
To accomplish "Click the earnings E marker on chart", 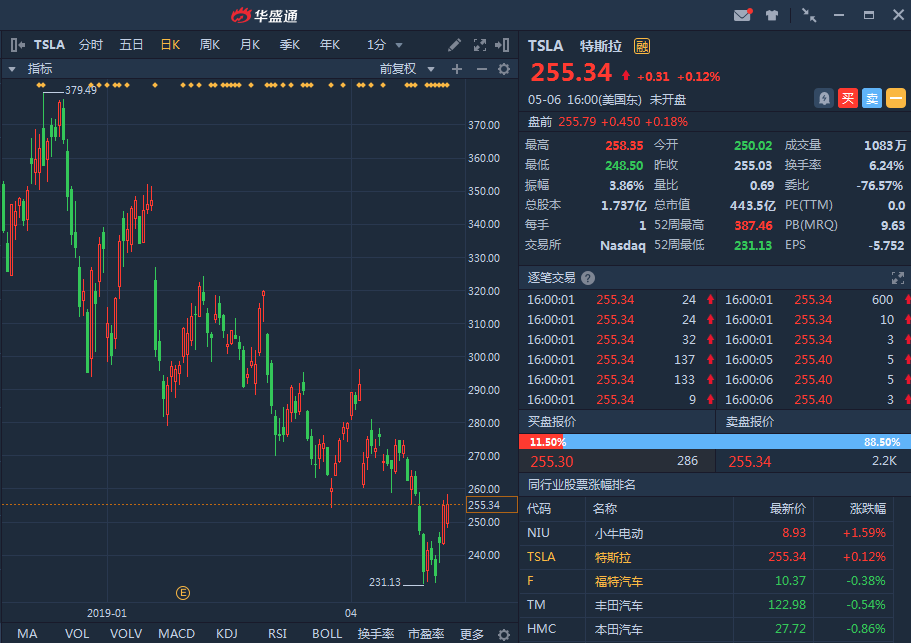I will point(183,593).
